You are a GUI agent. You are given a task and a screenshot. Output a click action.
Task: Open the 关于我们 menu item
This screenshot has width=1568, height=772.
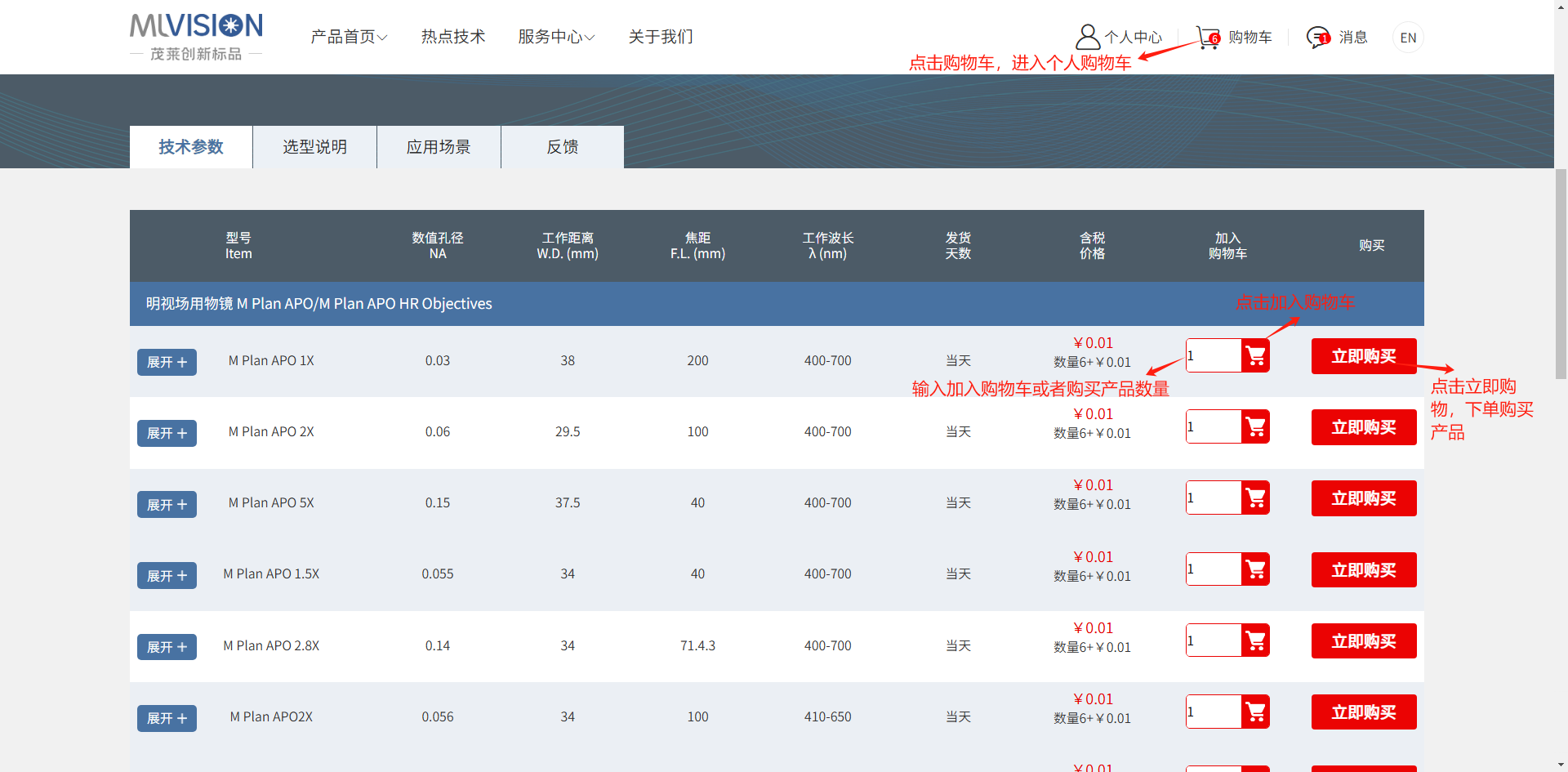coord(661,37)
